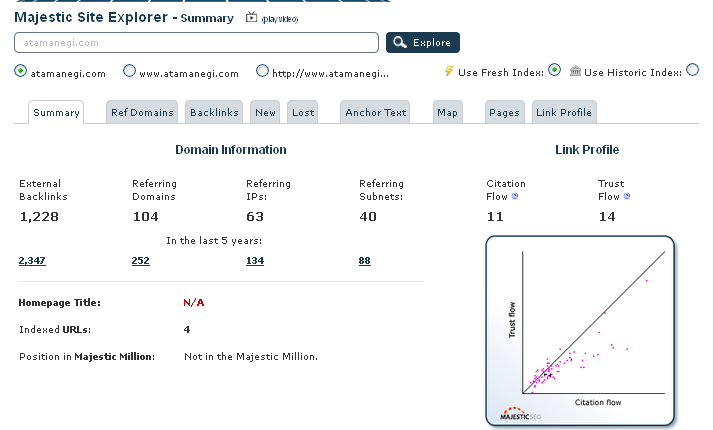Open the Anchor Text tab
This screenshot has height=430, width=714.
pos(375,112)
